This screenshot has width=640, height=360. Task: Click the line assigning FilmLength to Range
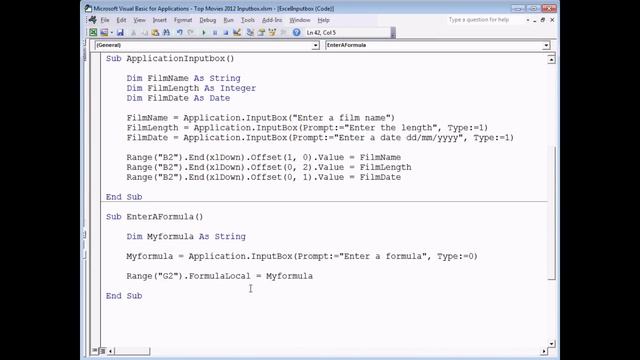[269, 167]
